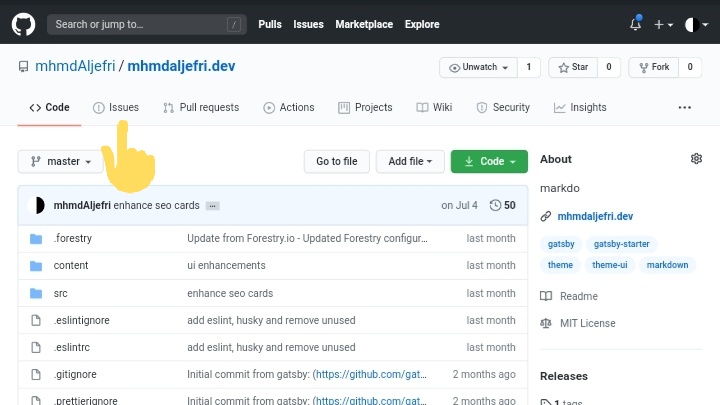Screen dimensions: 720x405
Task: Star this repository
Action: click(x=573, y=68)
